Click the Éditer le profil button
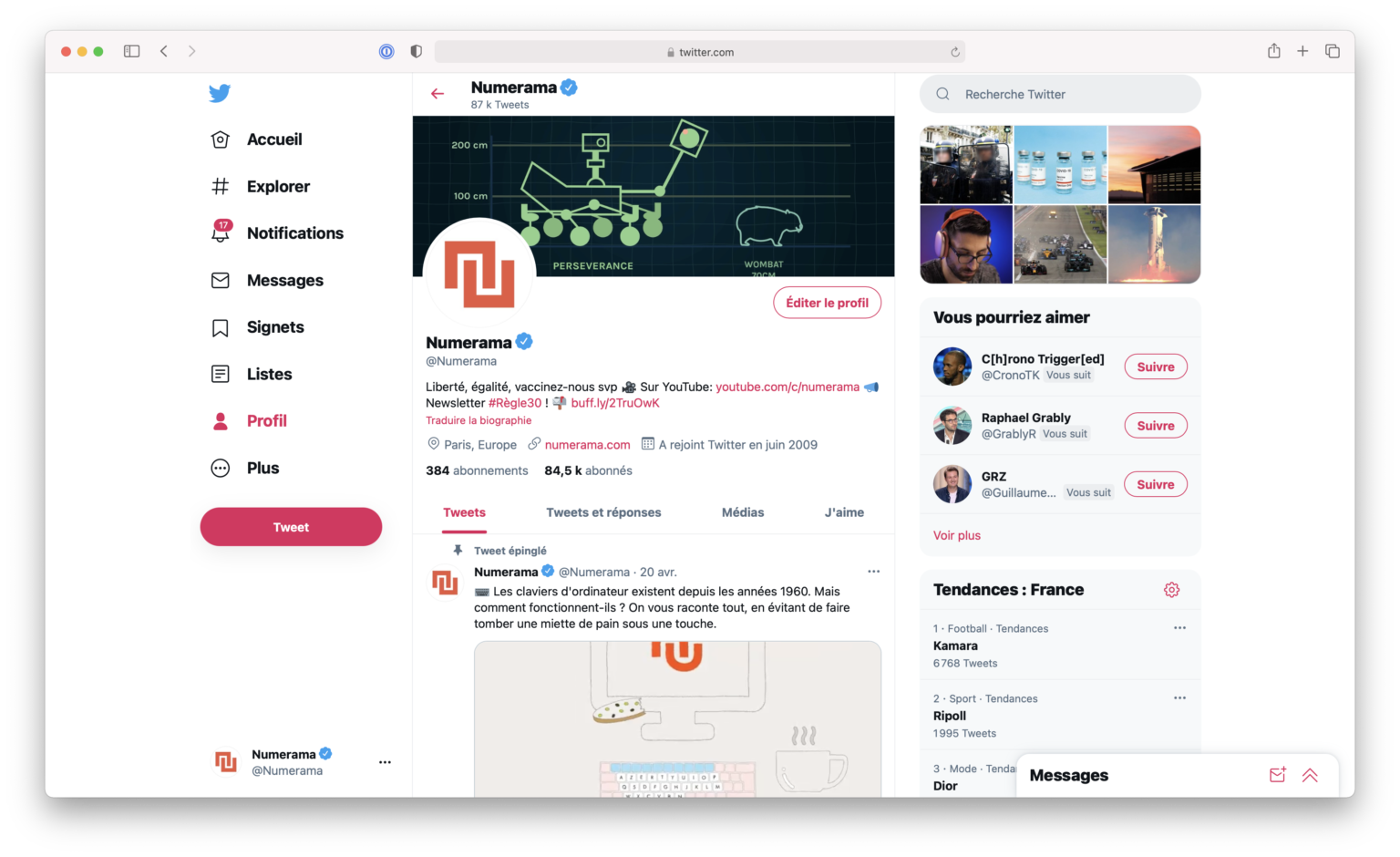The width and height of the screenshot is (1400, 857). (x=827, y=302)
